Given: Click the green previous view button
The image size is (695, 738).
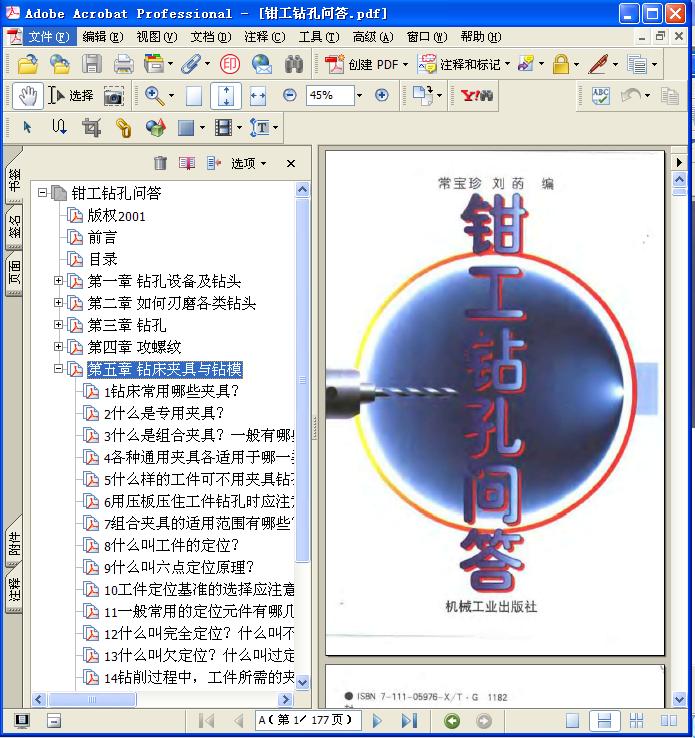Looking at the screenshot, I should pyautogui.click(x=452, y=721).
